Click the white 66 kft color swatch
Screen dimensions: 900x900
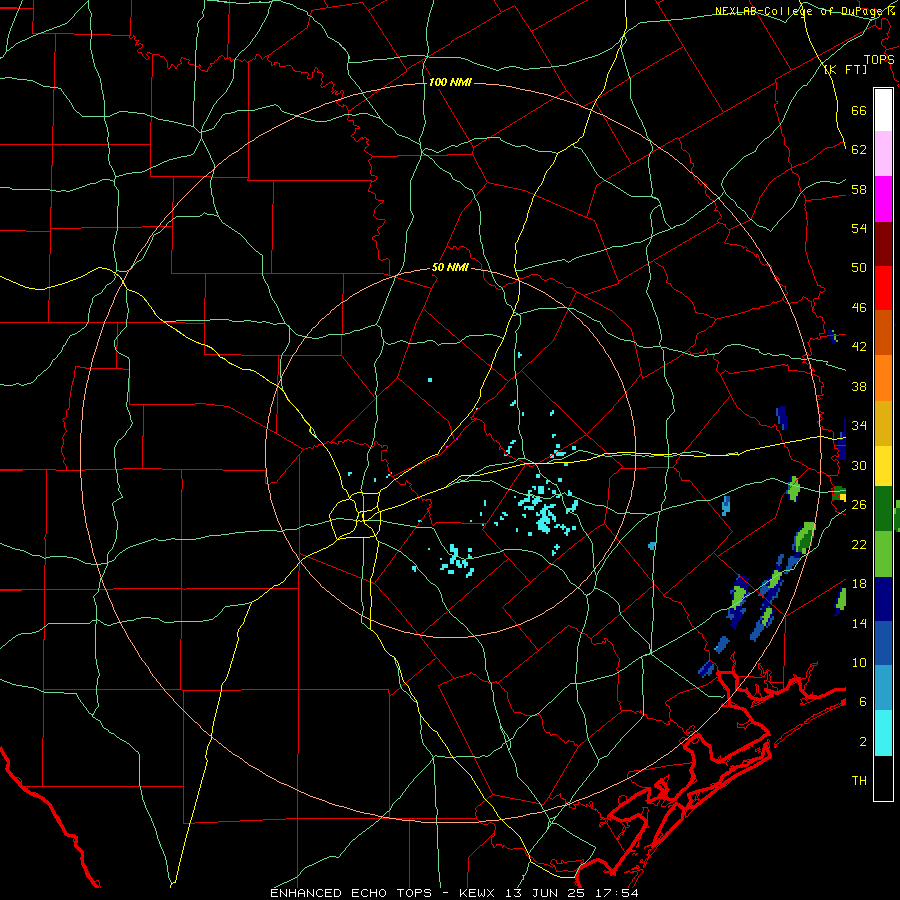coord(883,110)
